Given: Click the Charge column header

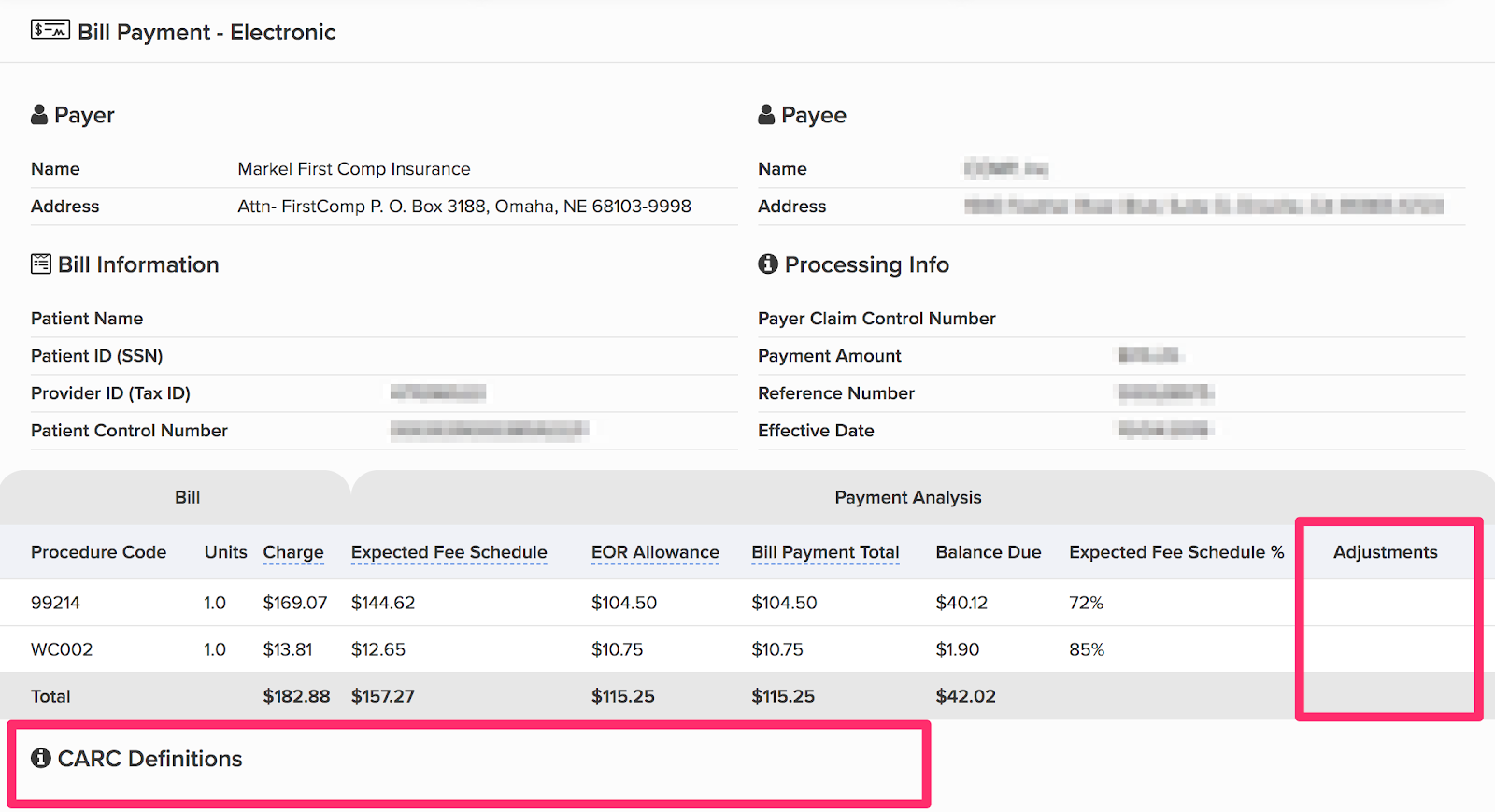Looking at the screenshot, I should (x=293, y=552).
